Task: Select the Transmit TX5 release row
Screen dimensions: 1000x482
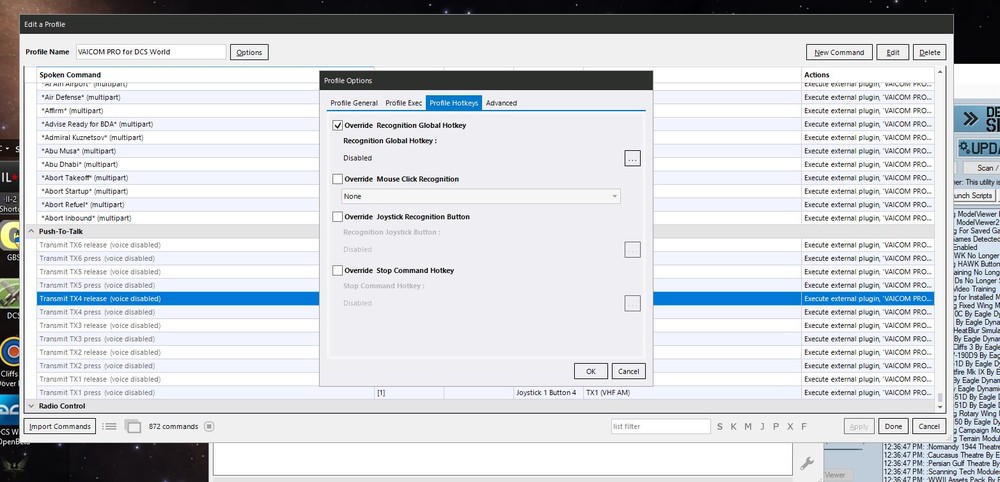Action: 485,272
